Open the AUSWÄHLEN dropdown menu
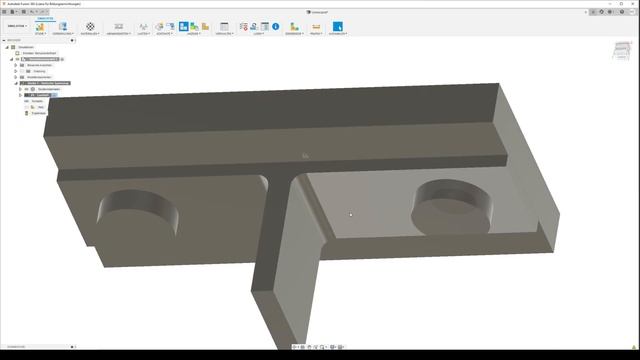Screen dimensions: 640x360 pos(338,33)
